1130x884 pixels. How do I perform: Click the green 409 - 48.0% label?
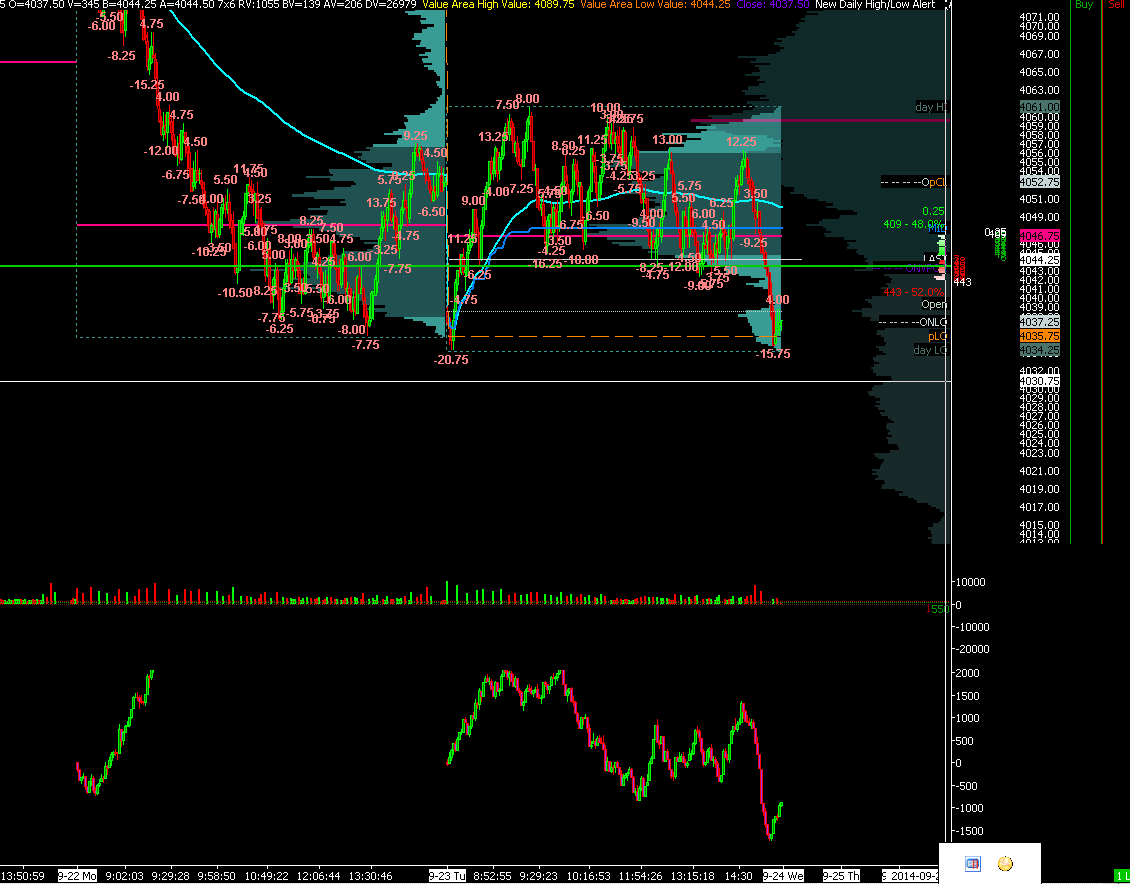pyautogui.click(x=913, y=224)
